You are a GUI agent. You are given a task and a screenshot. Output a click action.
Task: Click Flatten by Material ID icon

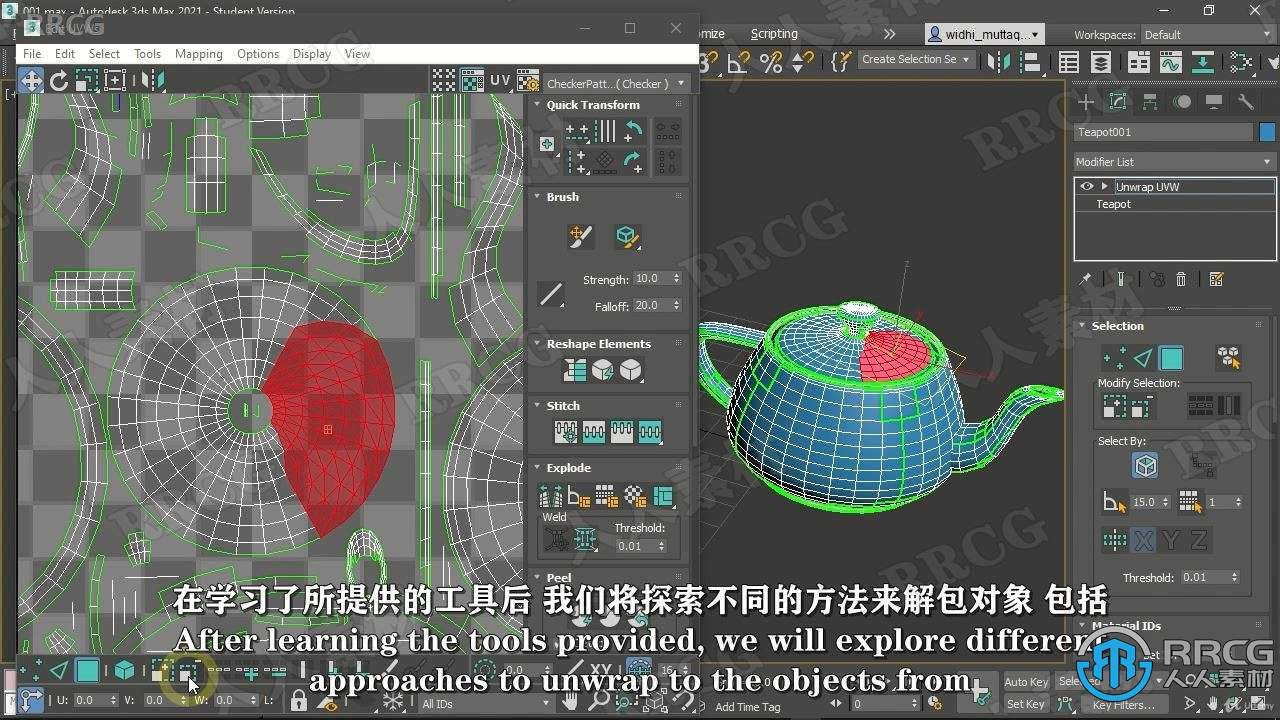(635, 495)
